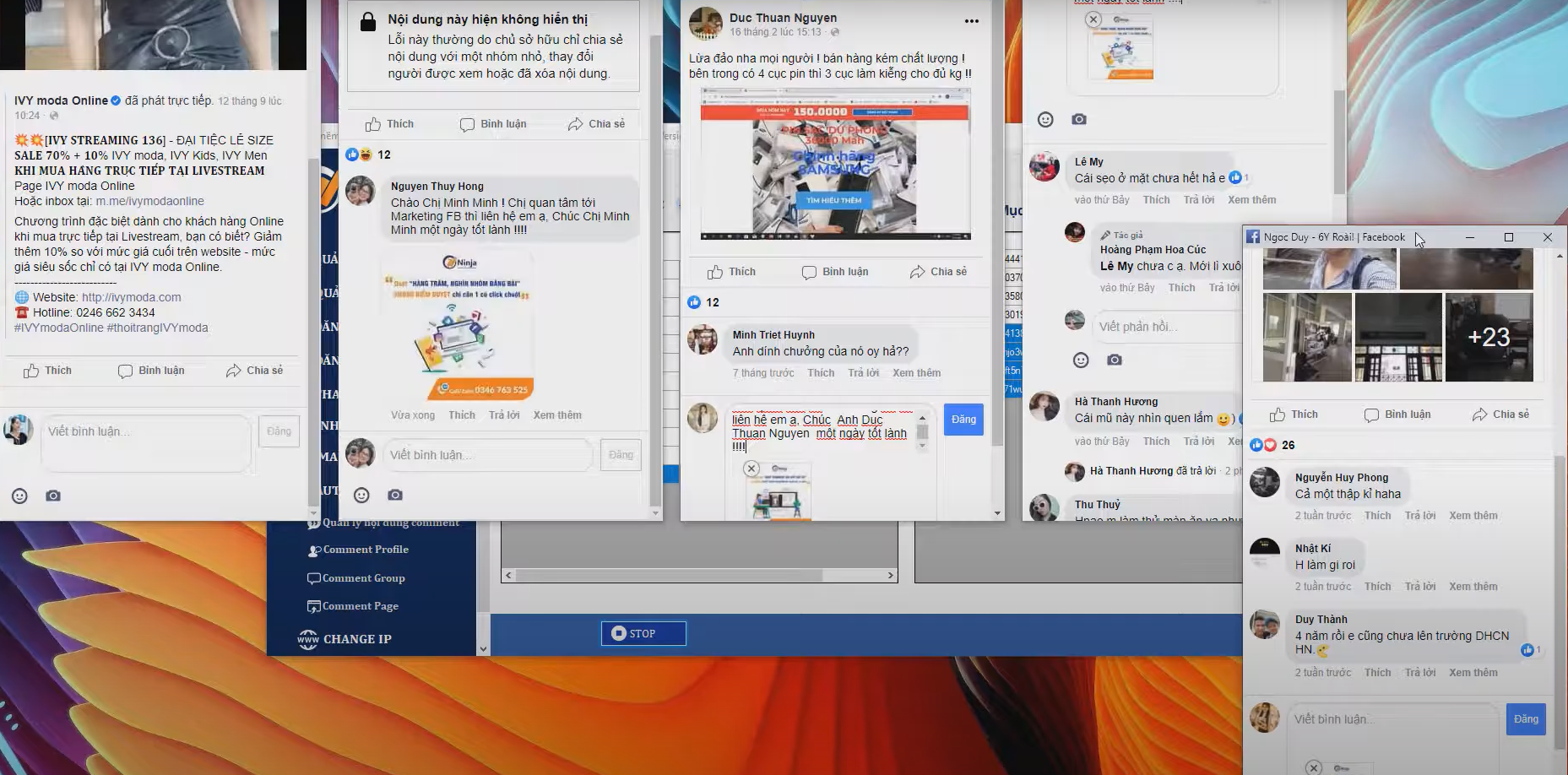1568x775 pixels.
Task: Focus the Viết phản hồi reply field
Action: pos(1166,327)
